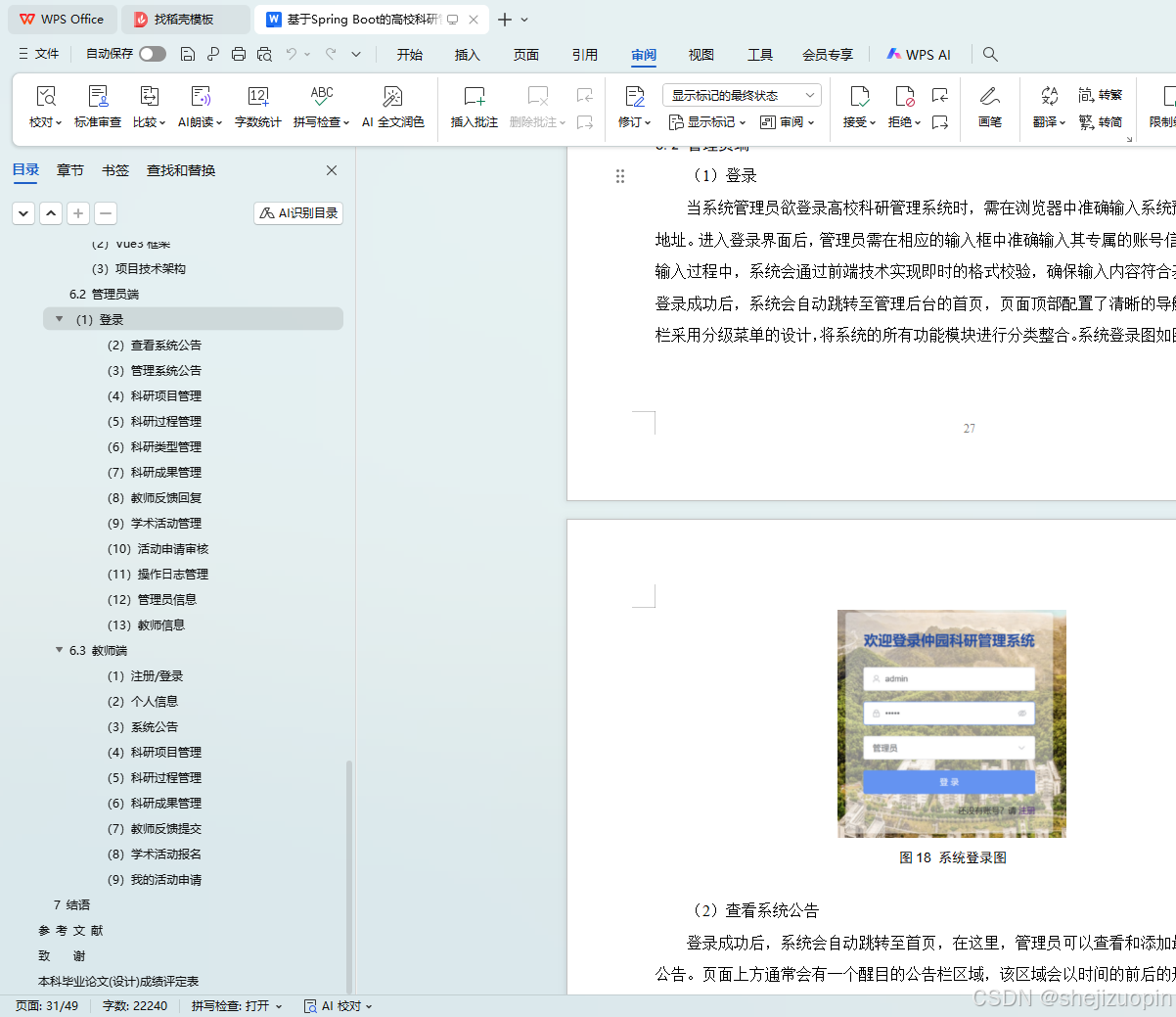Convert text with 转繁

click(x=1101, y=95)
